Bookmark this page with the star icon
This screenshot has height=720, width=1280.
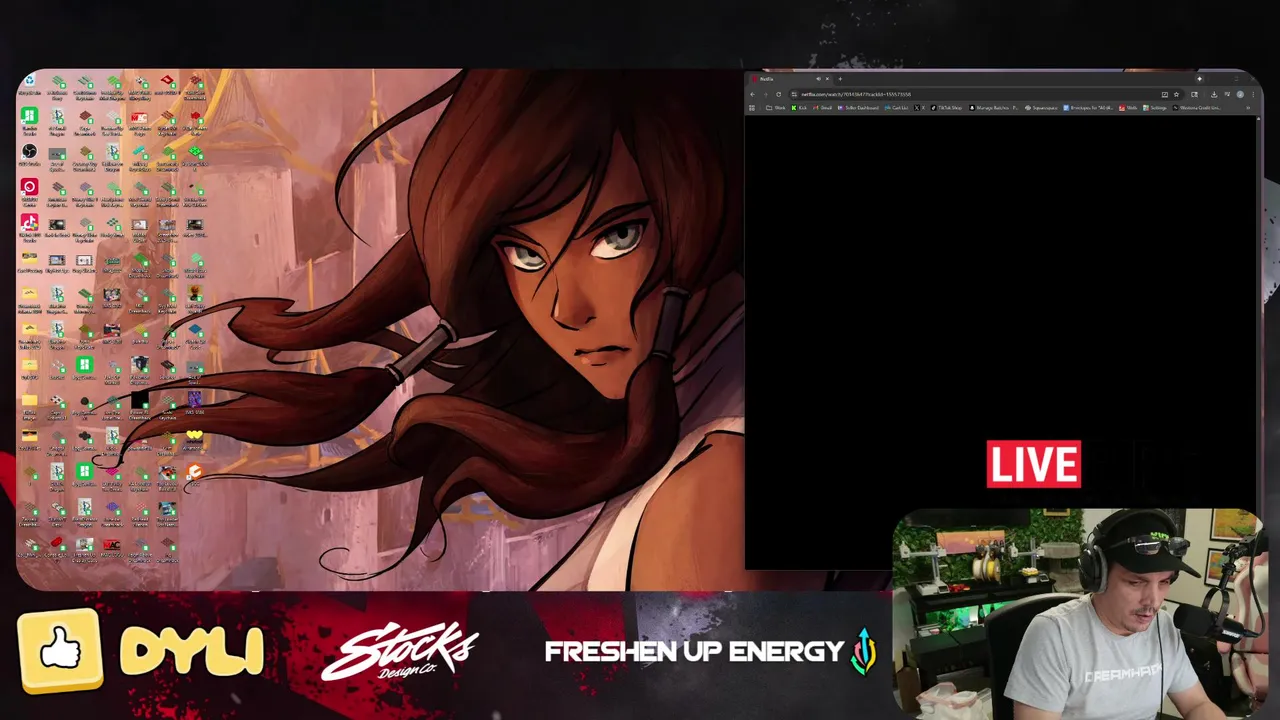(x=1176, y=94)
